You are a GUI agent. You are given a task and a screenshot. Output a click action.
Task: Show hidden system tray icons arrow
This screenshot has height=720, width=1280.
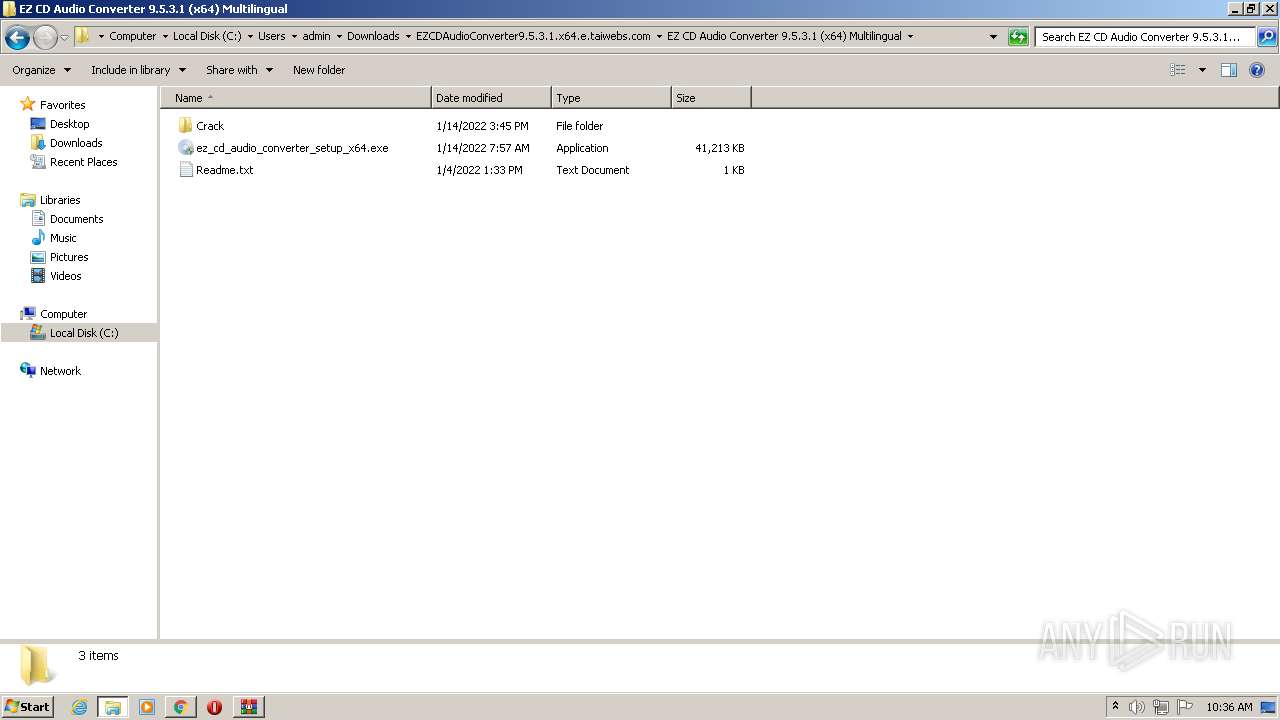tap(1116, 707)
